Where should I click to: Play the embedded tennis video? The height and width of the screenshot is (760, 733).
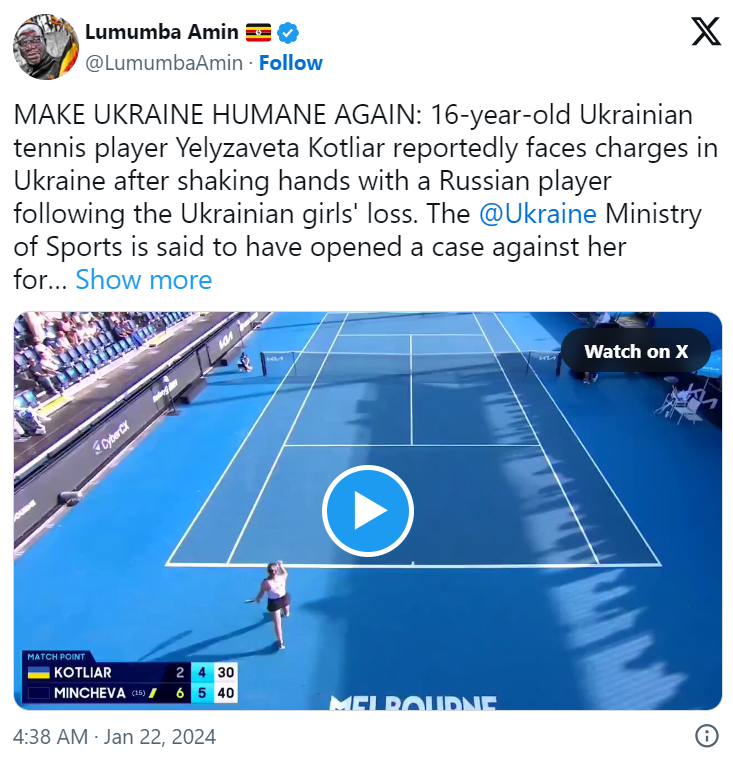[367, 510]
